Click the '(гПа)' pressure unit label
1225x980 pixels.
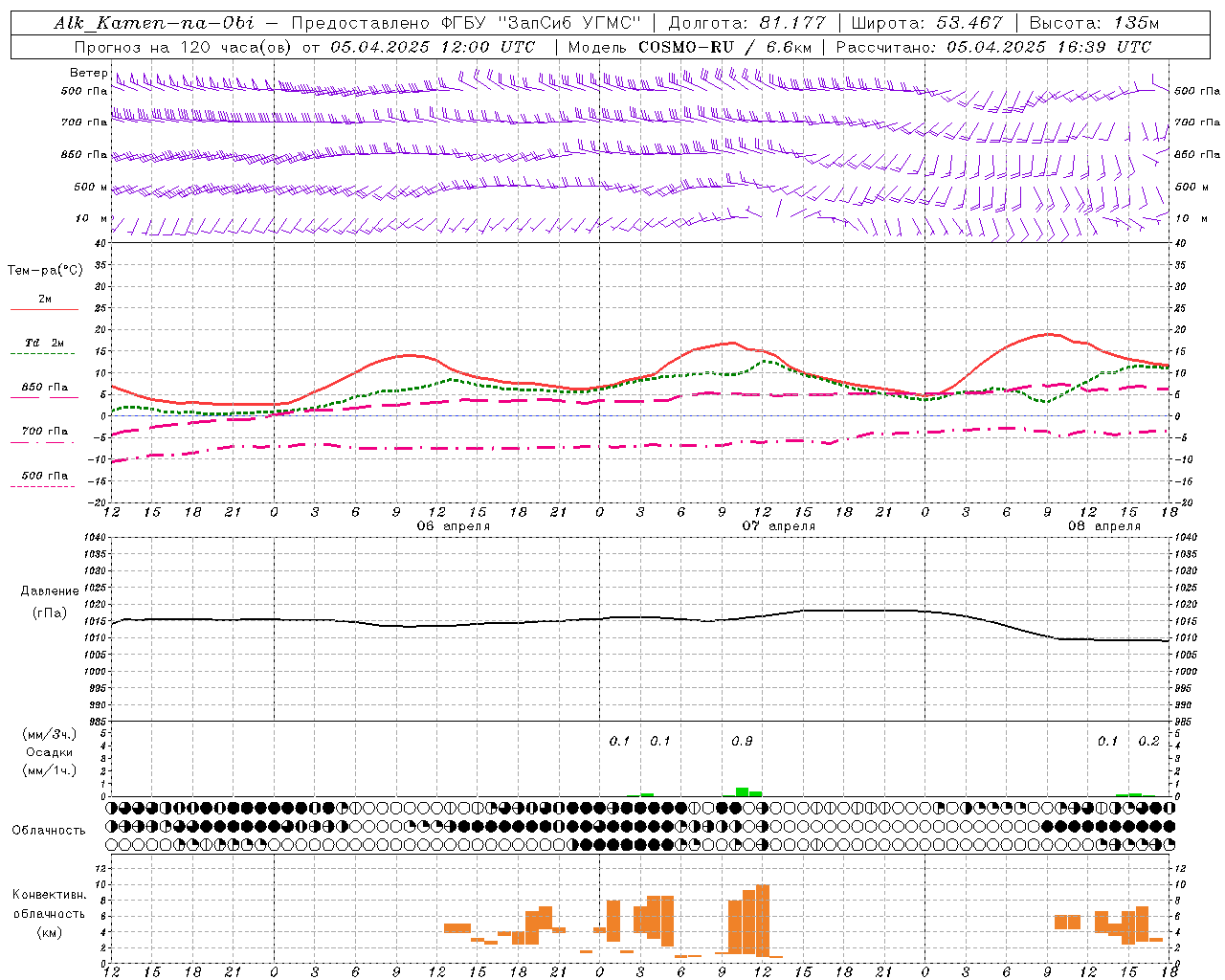pyautogui.click(x=48, y=613)
